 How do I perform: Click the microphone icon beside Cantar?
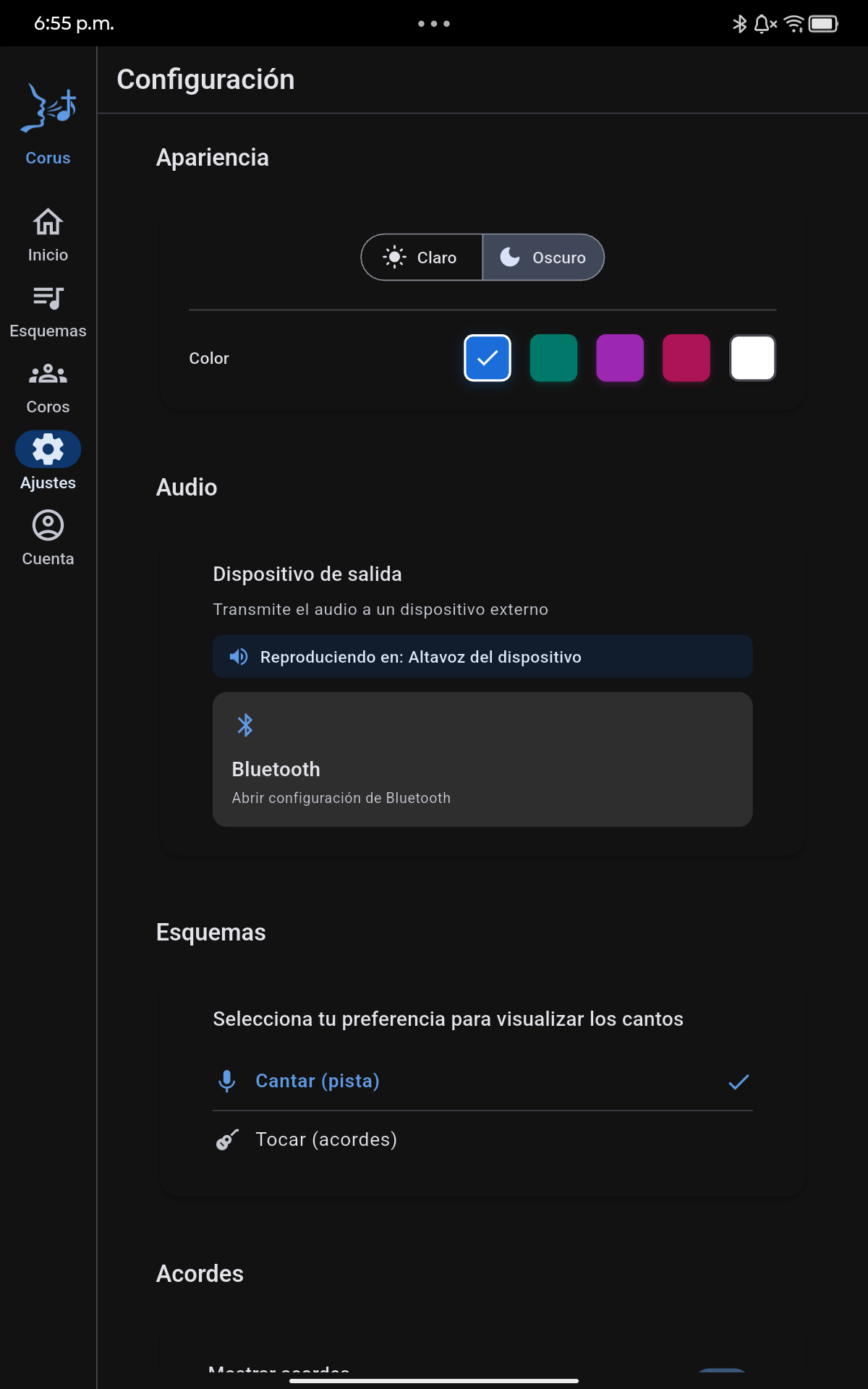226,1081
